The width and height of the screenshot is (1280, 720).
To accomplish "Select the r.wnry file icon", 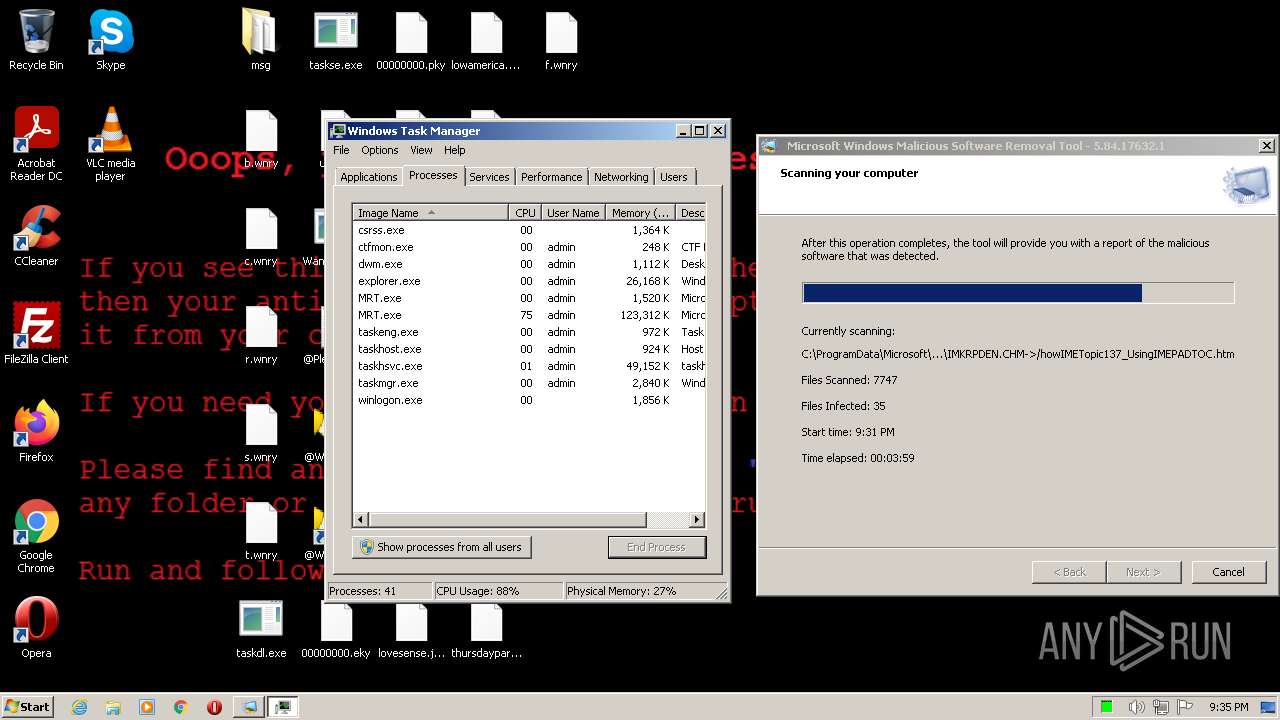I will pyautogui.click(x=261, y=334).
